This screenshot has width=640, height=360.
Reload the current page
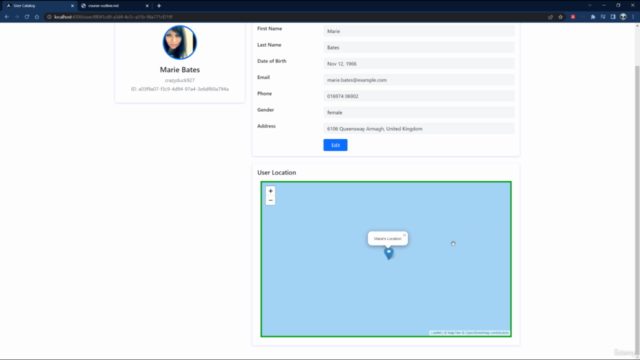tap(27, 17)
